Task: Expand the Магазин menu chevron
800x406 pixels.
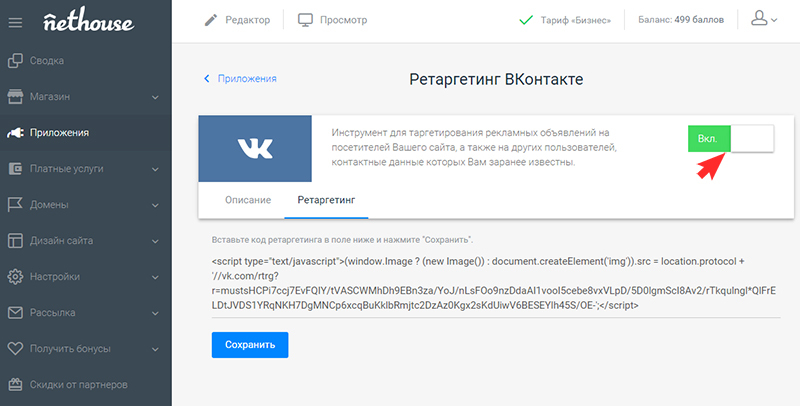Action: (156, 97)
